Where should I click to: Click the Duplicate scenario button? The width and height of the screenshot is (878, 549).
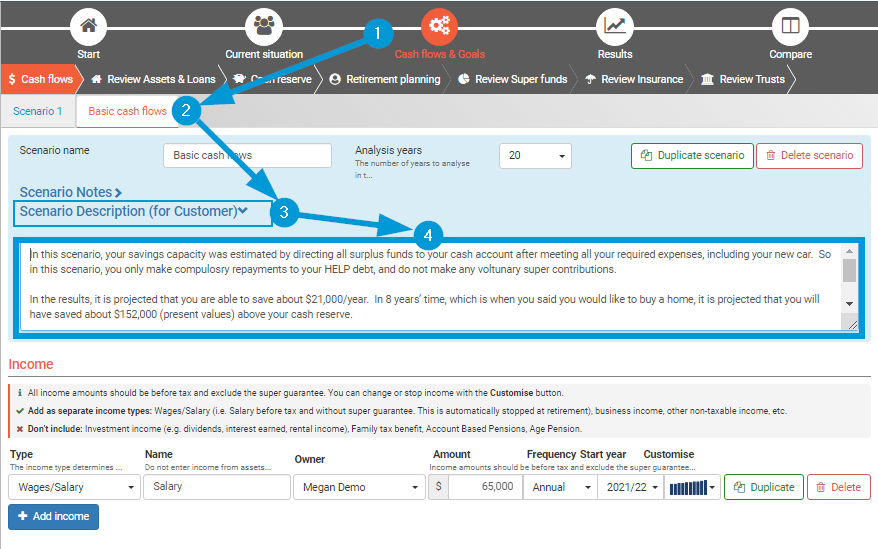(x=692, y=156)
